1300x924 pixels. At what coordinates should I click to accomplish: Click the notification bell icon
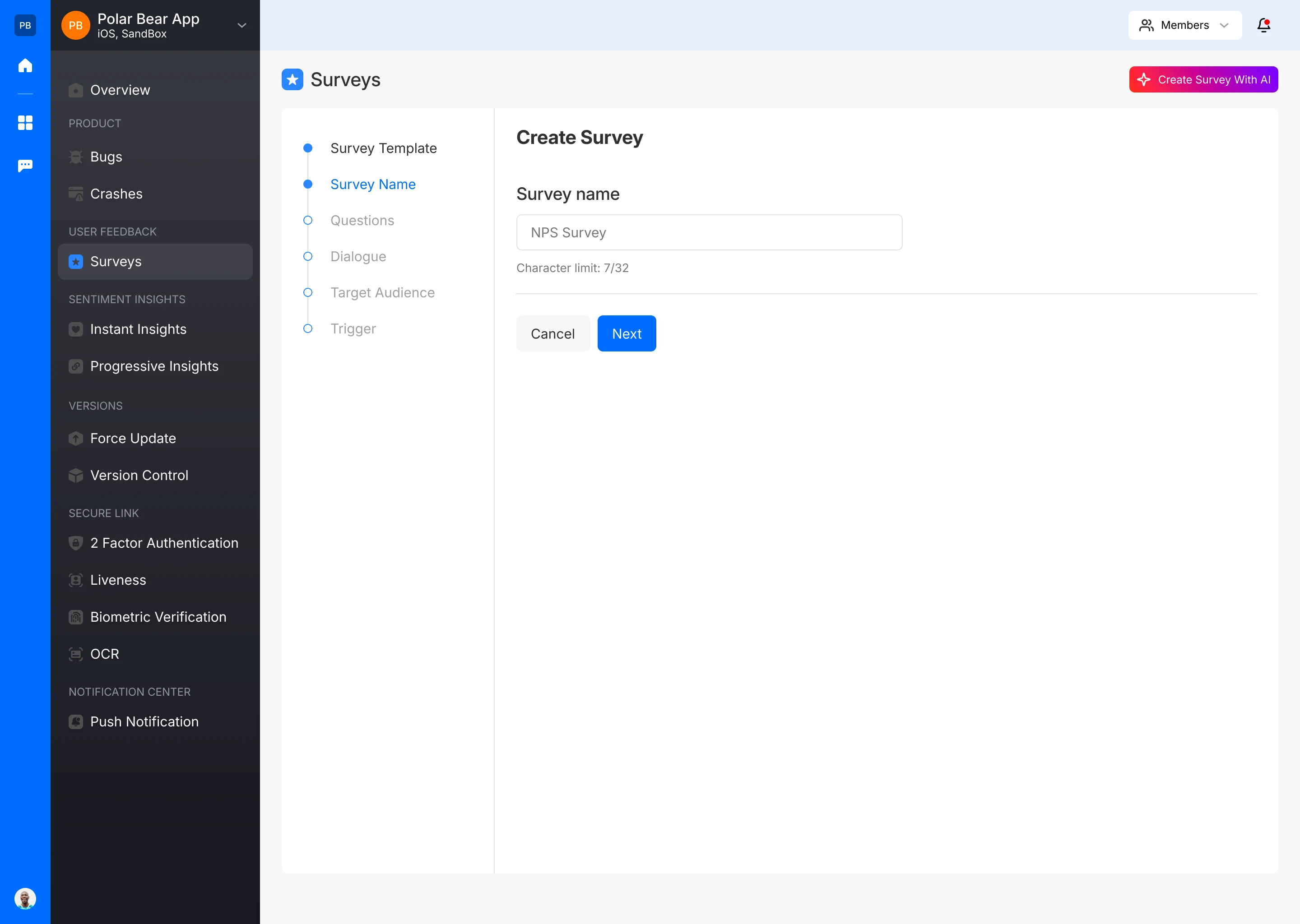coord(1263,25)
